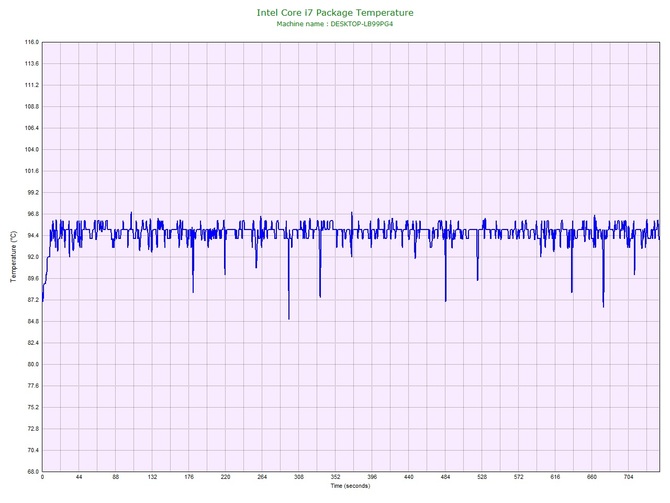
Task: Click y-axis value 87.2
Action: [x=33, y=300]
